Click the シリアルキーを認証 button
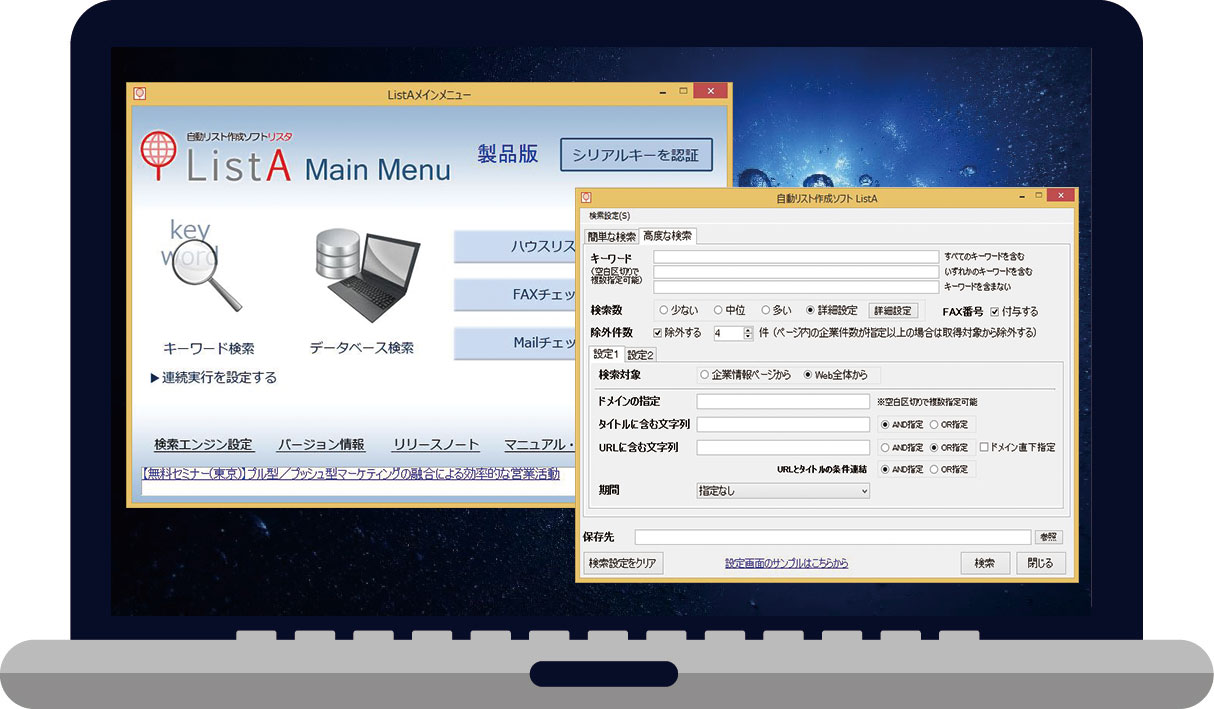Image resolution: width=1214 pixels, height=709 pixels. 636,155
